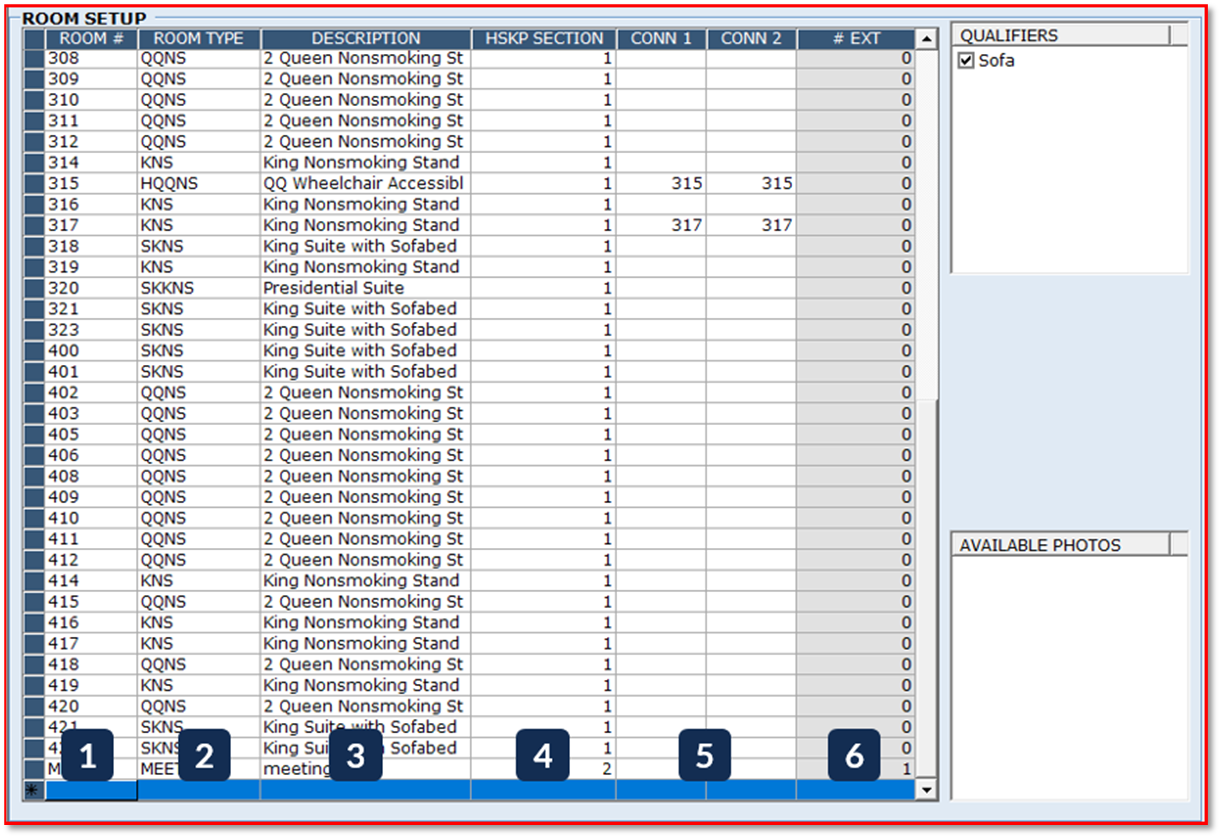Click the DESCRIPTION column header

(x=365, y=38)
